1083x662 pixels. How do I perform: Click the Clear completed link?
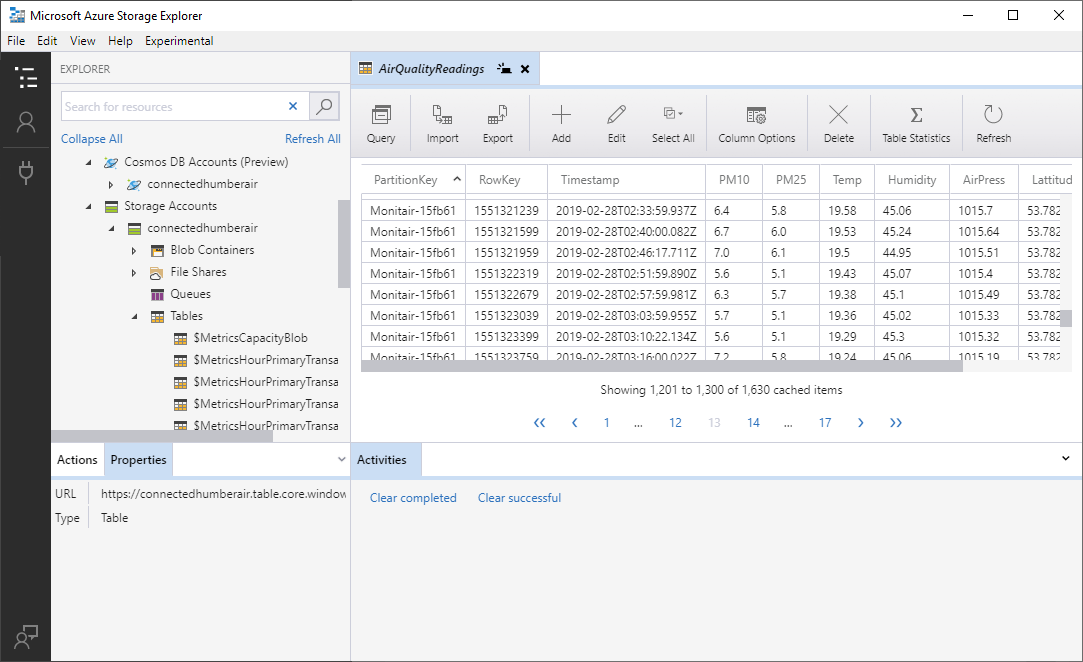coord(413,497)
